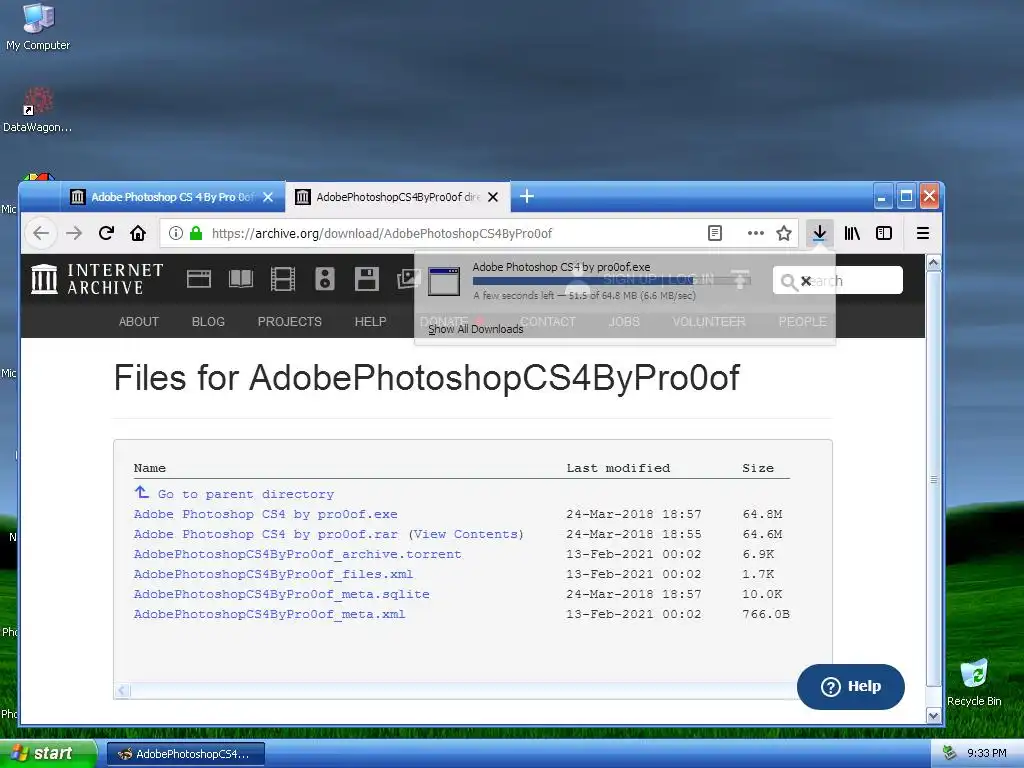1024x768 pixels.
Task: Toggle the sidebar view icon
Action: click(x=884, y=233)
